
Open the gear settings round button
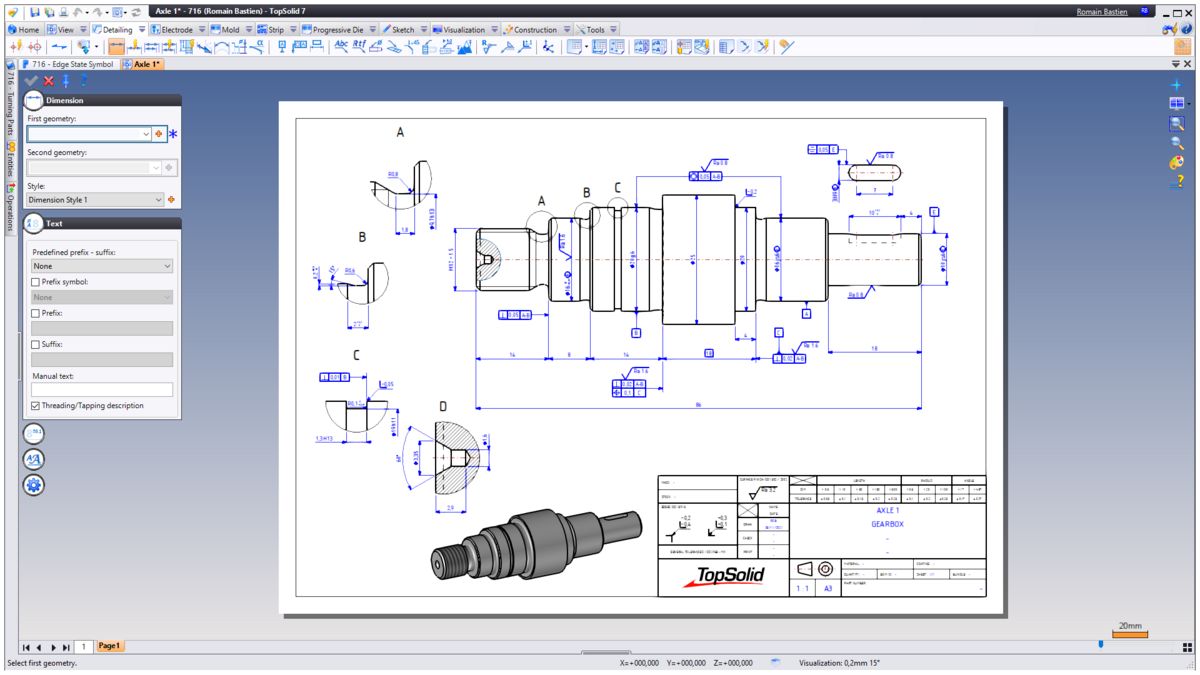pos(33,485)
